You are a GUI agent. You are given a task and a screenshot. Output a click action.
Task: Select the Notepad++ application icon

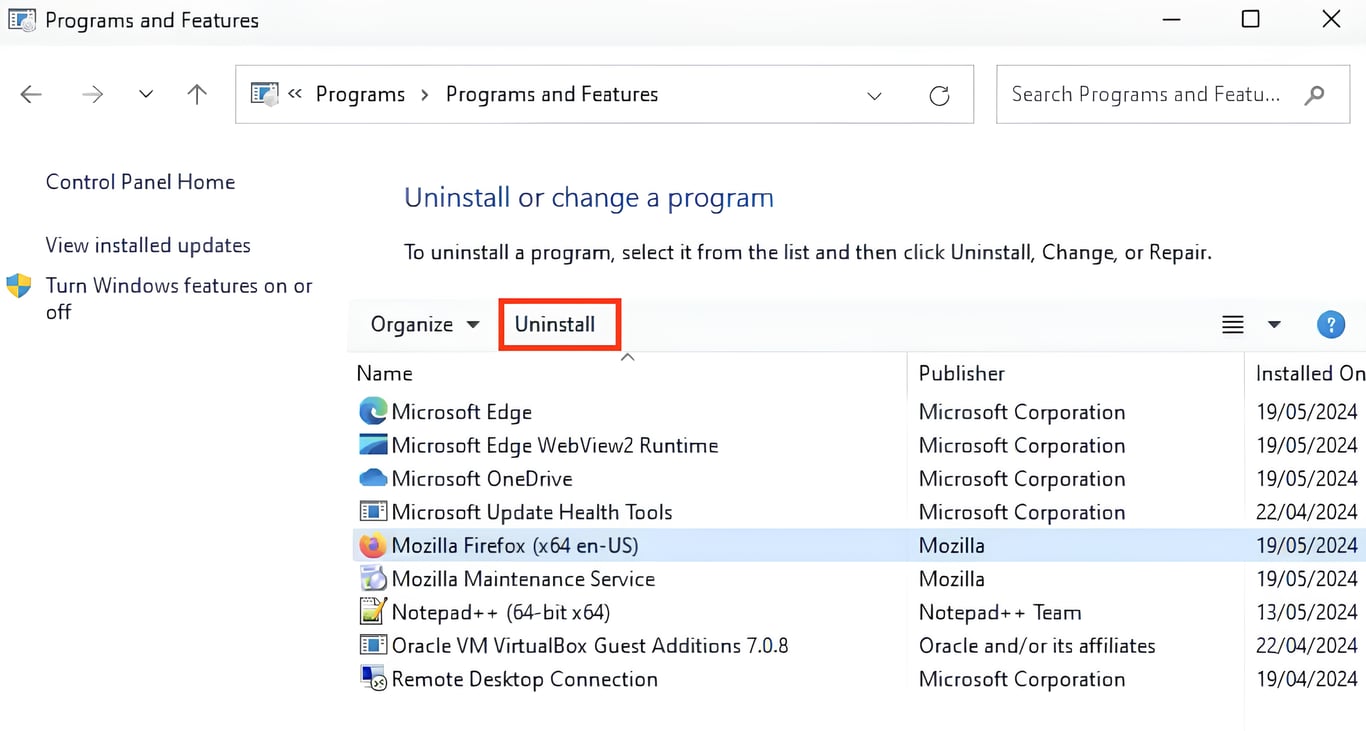pos(371,611)
